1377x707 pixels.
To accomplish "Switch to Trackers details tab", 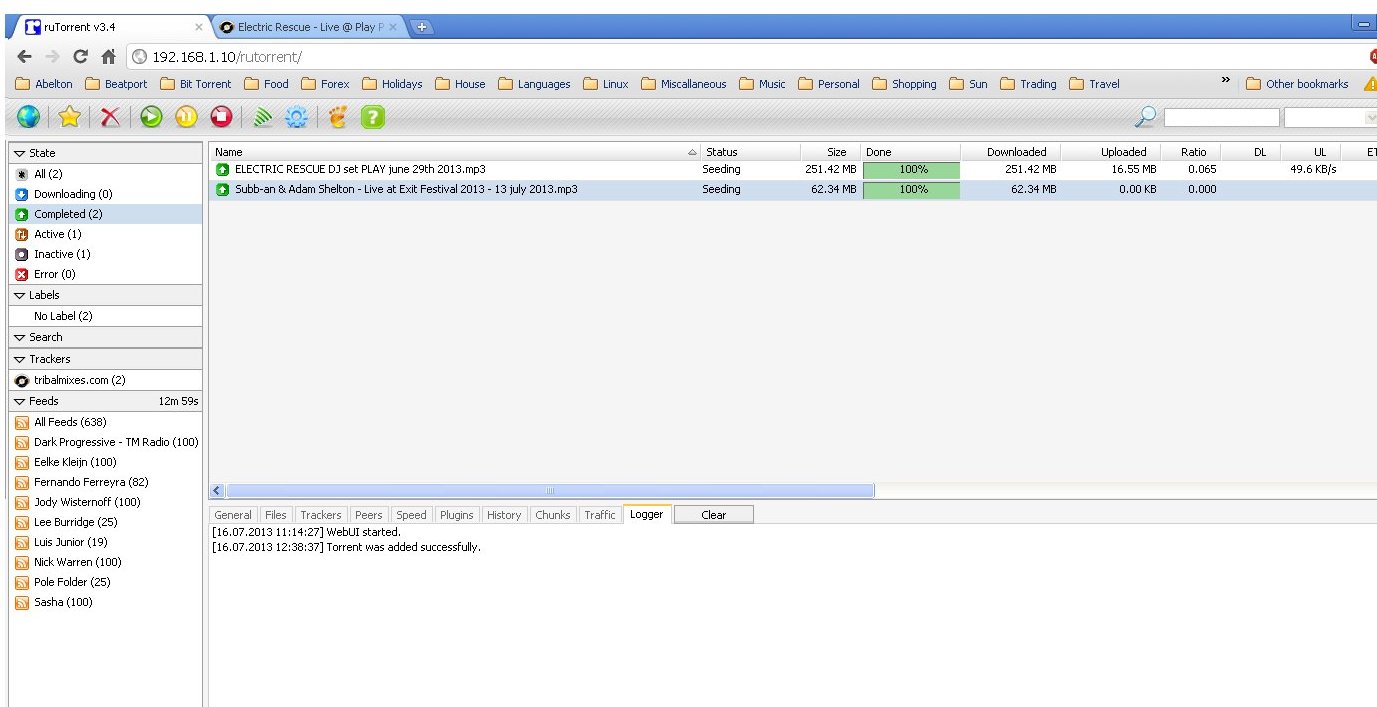I will click(321, 515).
